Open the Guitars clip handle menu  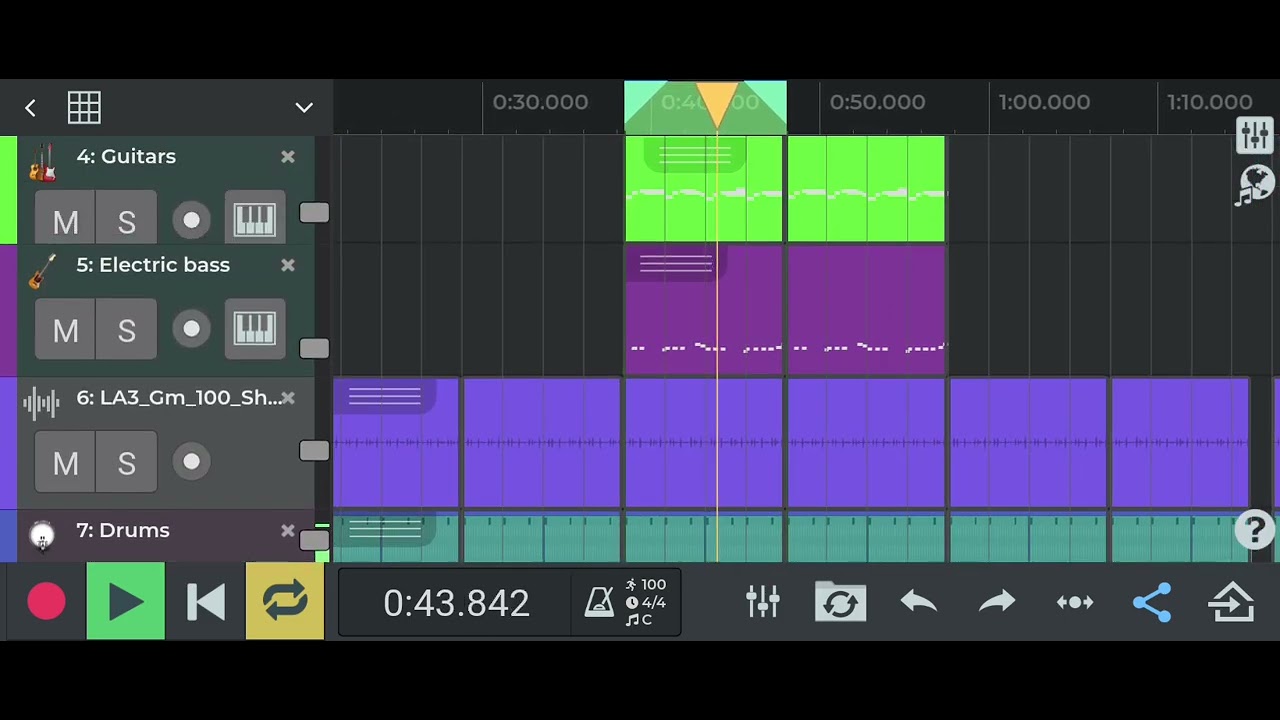[695, 155]
